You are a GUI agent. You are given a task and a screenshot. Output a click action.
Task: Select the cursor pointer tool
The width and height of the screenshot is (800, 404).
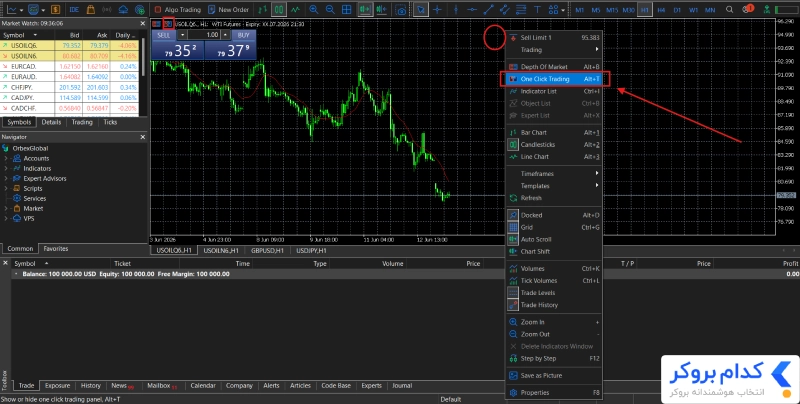pos(420,10)
